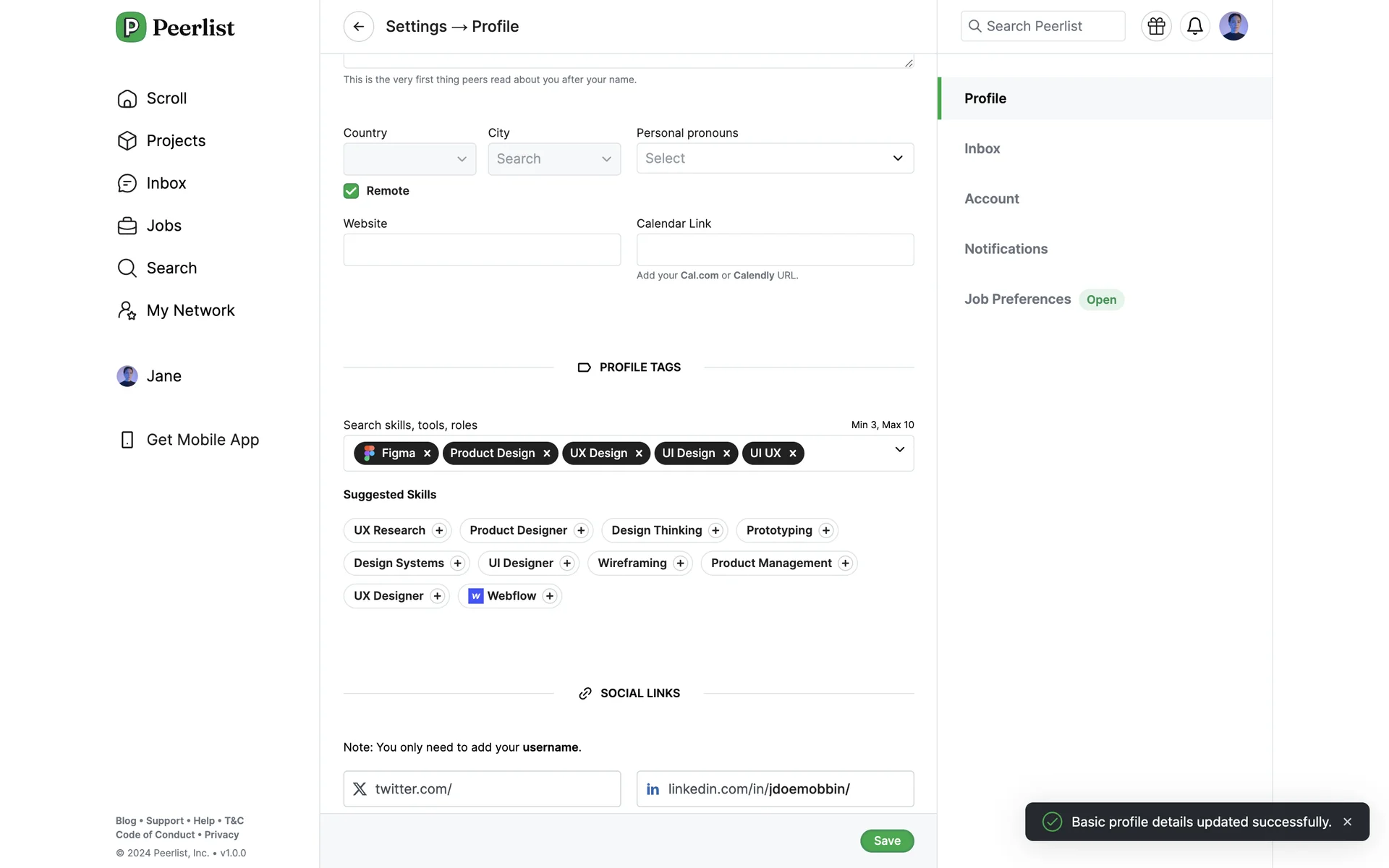Dismiss the success toast notification
Image resolution: width=1389 pixels, height=868 pixels.
[1347, 822]
